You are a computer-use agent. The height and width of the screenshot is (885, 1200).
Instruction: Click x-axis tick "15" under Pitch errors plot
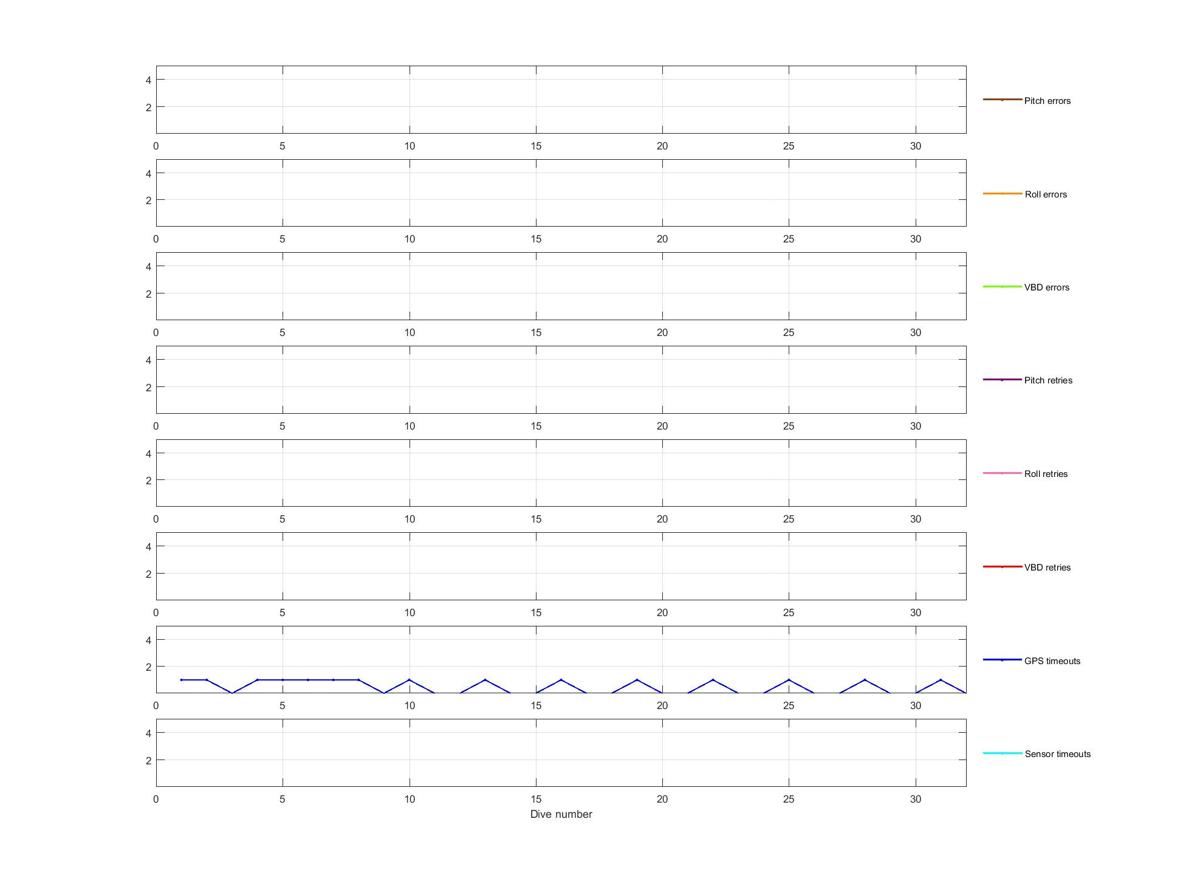click(536, 145)
